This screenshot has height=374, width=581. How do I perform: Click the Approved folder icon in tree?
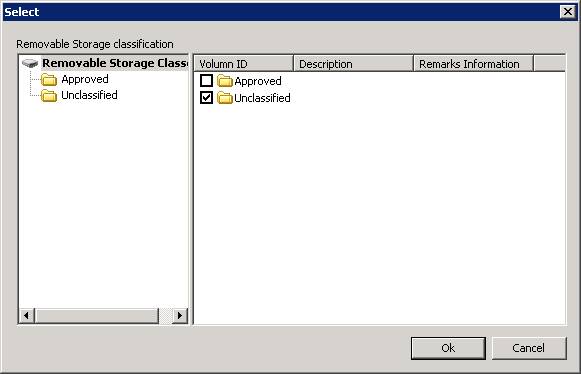point(49,79)
